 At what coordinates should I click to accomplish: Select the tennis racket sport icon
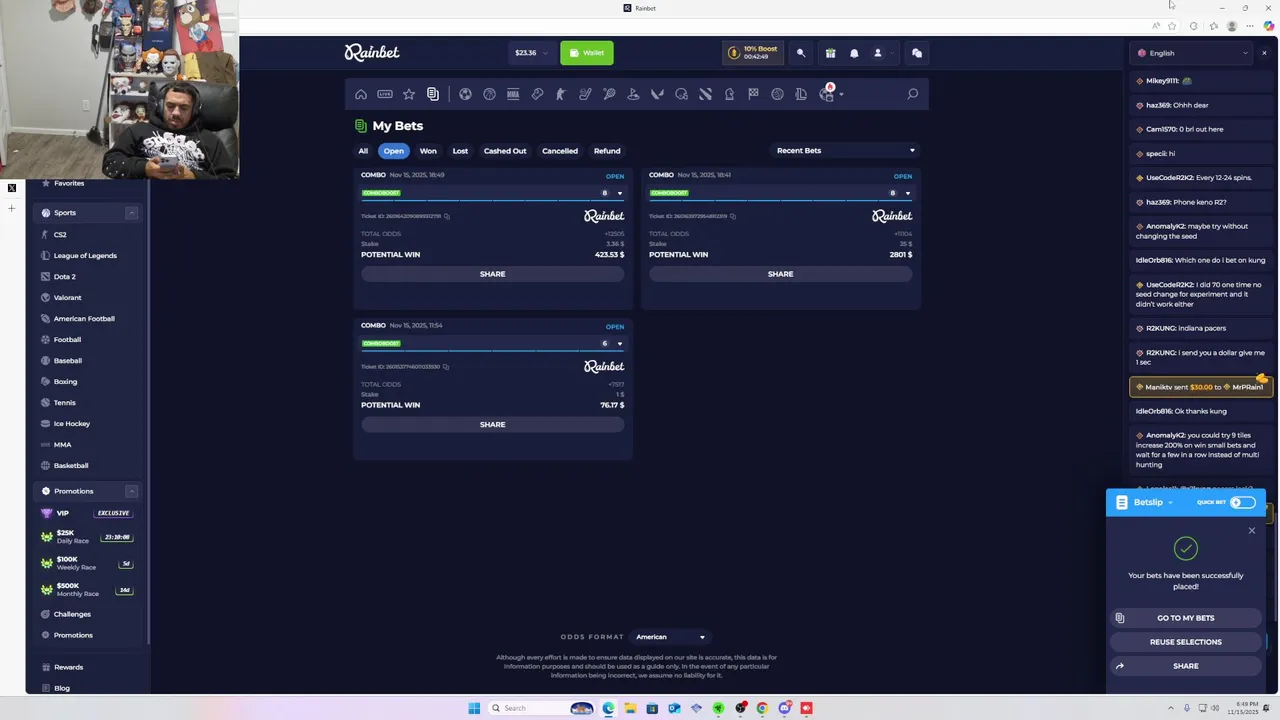click(x=609, y=94)
